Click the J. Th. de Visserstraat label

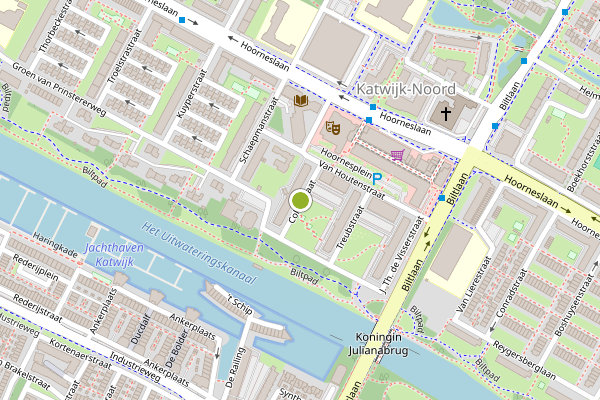[402, 255]
